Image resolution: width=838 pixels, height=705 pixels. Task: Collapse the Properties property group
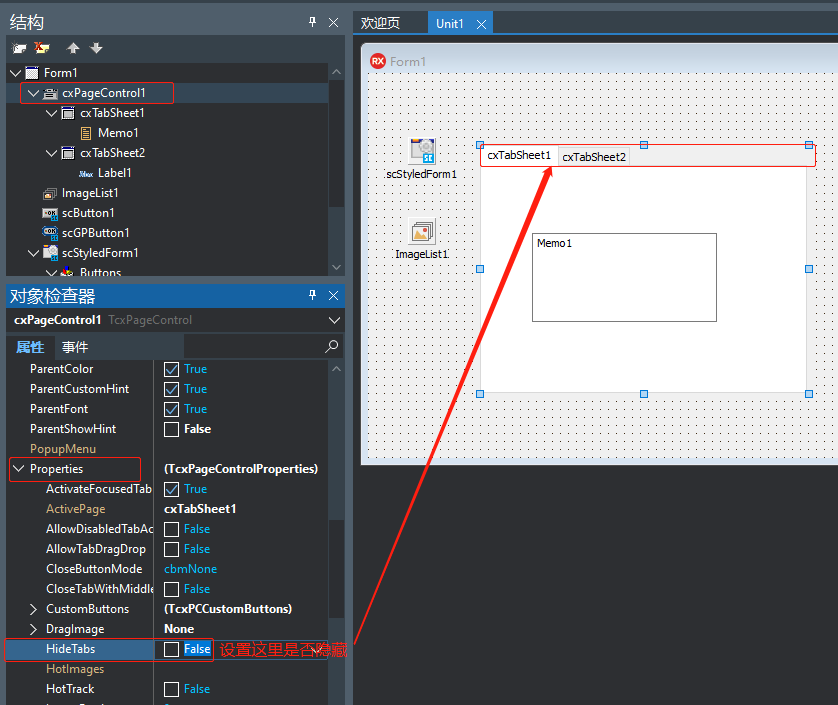click(x=19, y=469)
